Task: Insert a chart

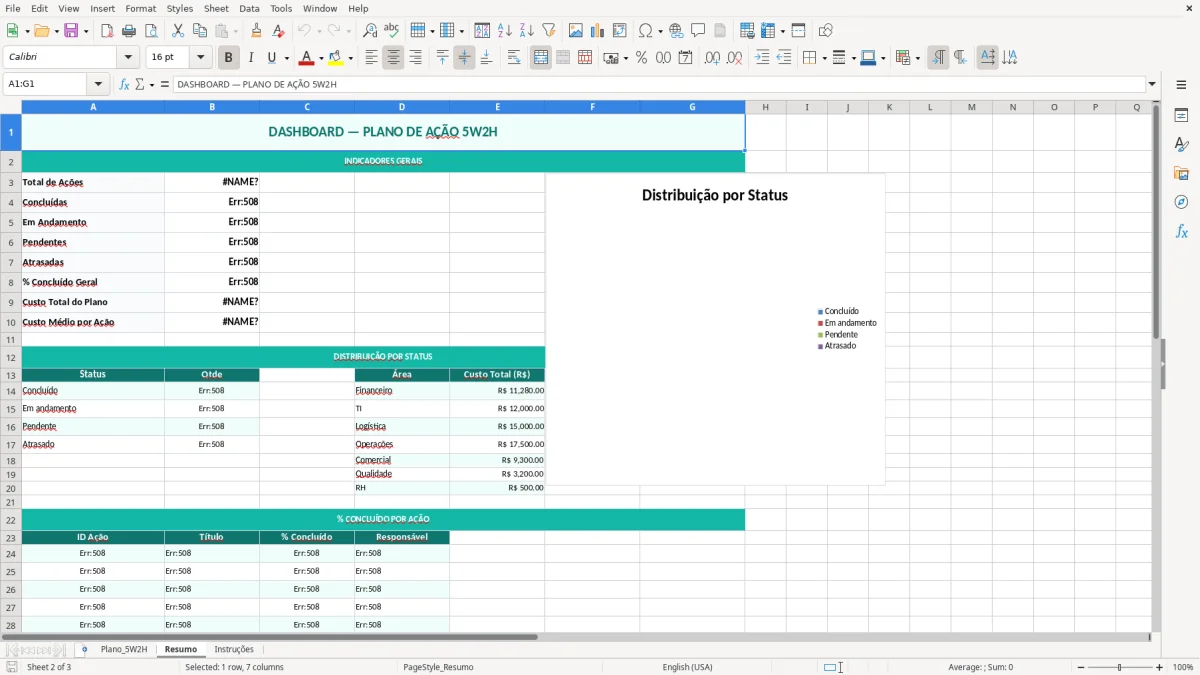Action: point(598,31)
